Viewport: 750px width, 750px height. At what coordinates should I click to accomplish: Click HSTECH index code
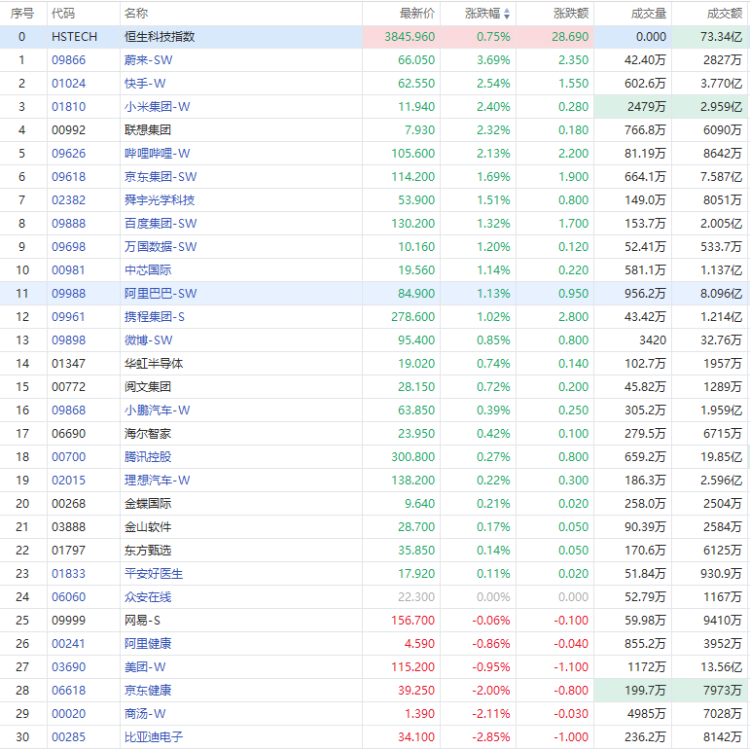(x=74, y=37)
